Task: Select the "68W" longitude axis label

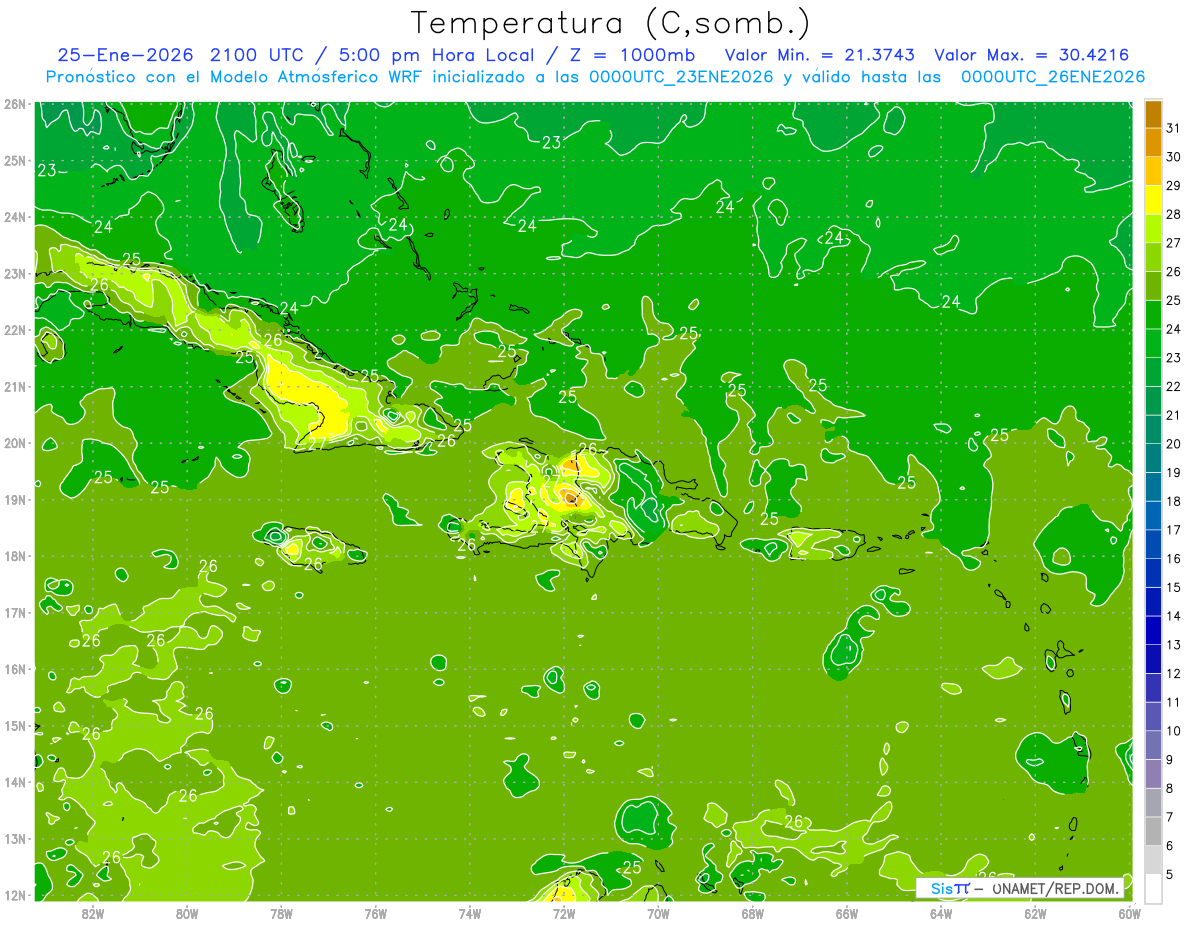Action: [752, 912]
